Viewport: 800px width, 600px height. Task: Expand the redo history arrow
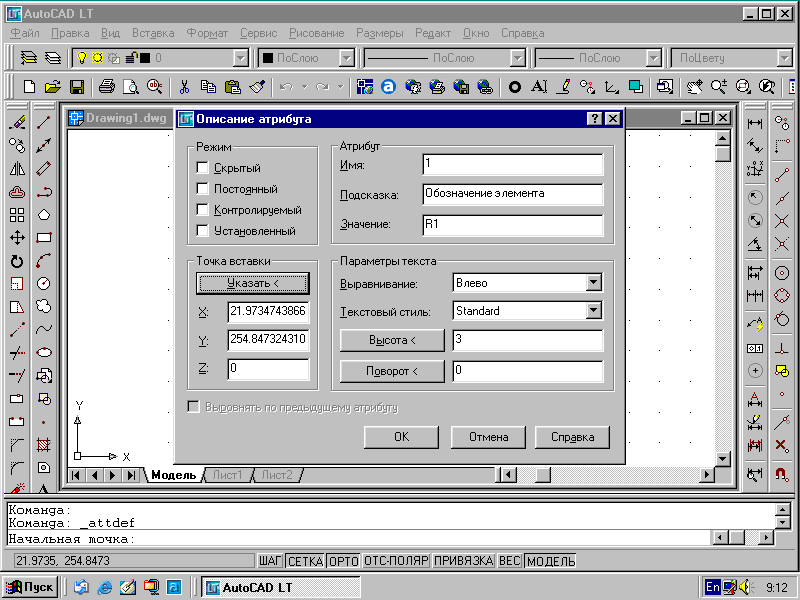click(x=340, y=87)
